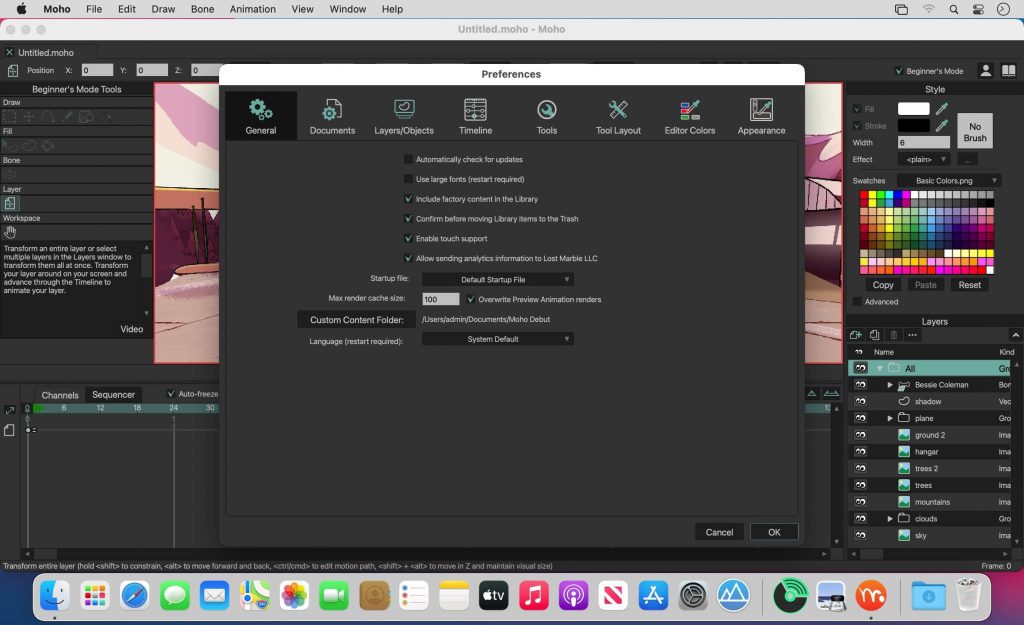Expand the Bessie Coleman layer group
Viewport: 1024px width, 625px height.
[890, 385]
